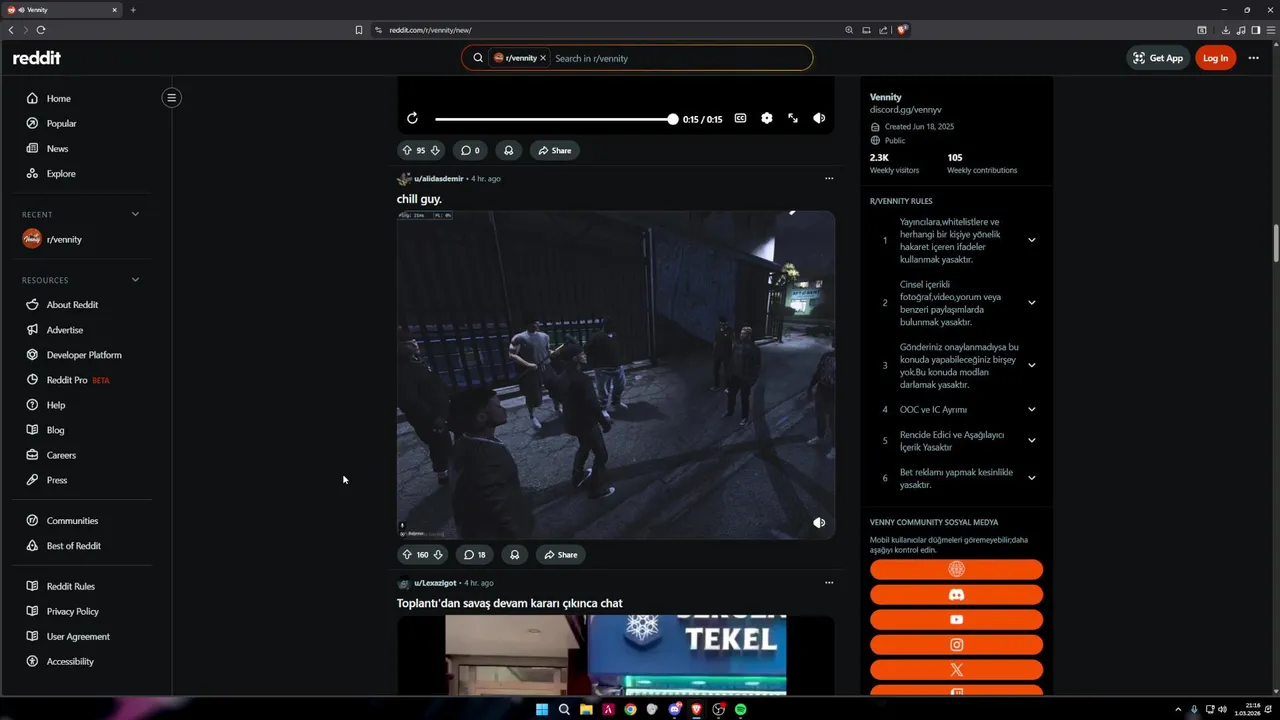Open the header more options menu
This screenshot has height=720, width=1280.
point(1253,58)
